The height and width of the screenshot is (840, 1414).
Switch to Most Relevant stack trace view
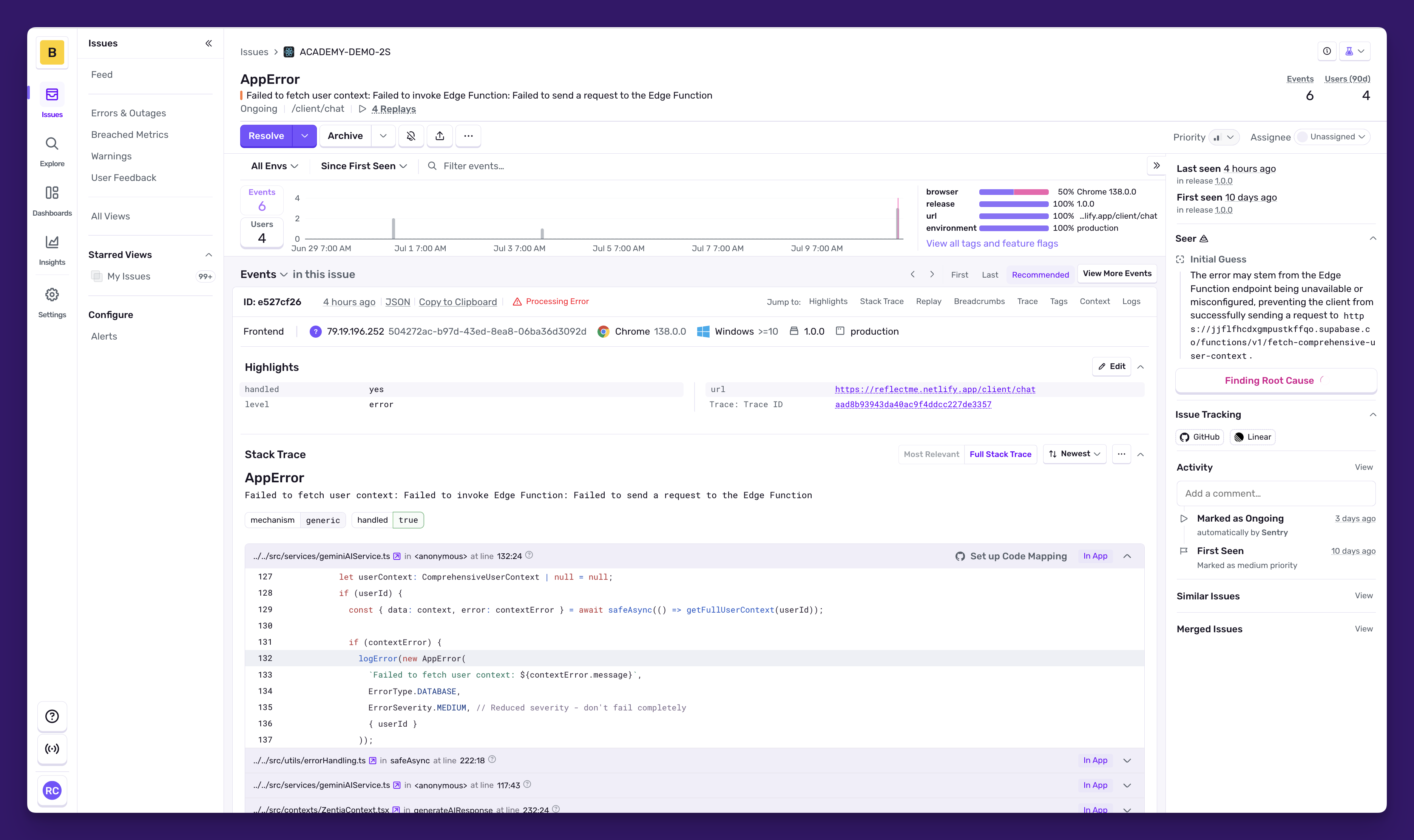pyautogui.click(x=931, y=454)
